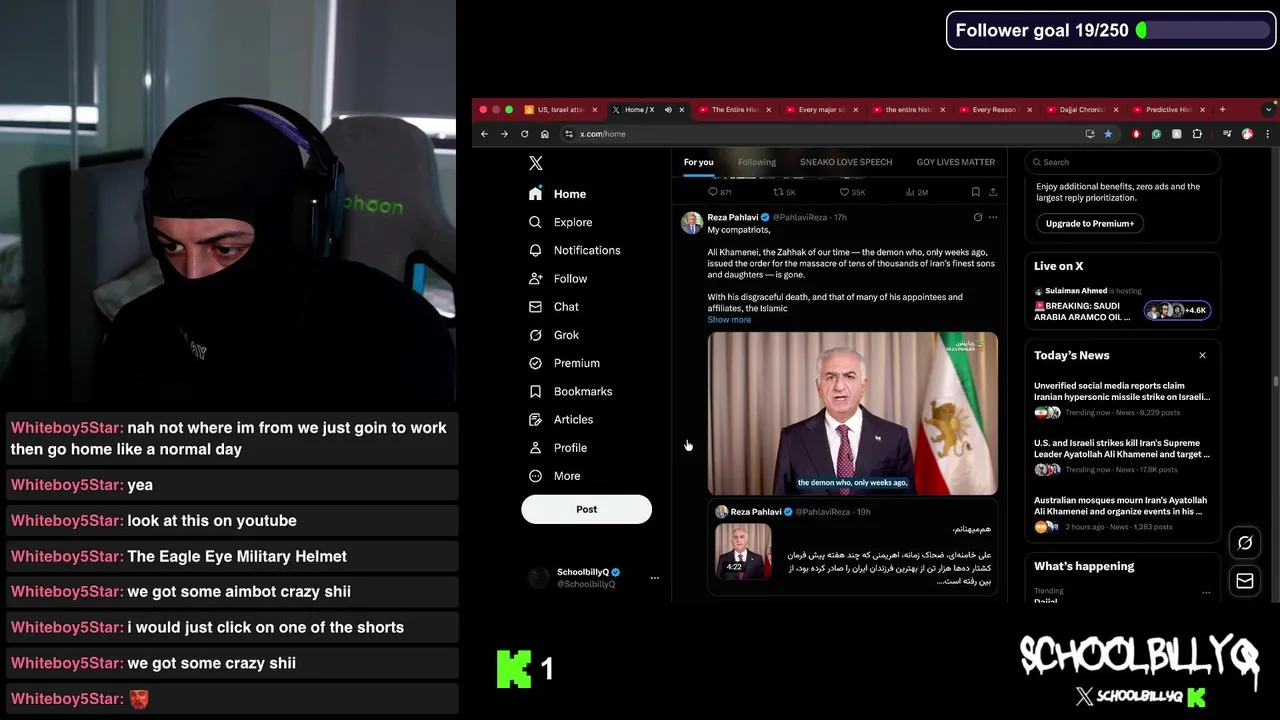Viewport: 1280px width, 720px height.
Task: Click the Reza Pahlavi name link
Action: (733, 217)
